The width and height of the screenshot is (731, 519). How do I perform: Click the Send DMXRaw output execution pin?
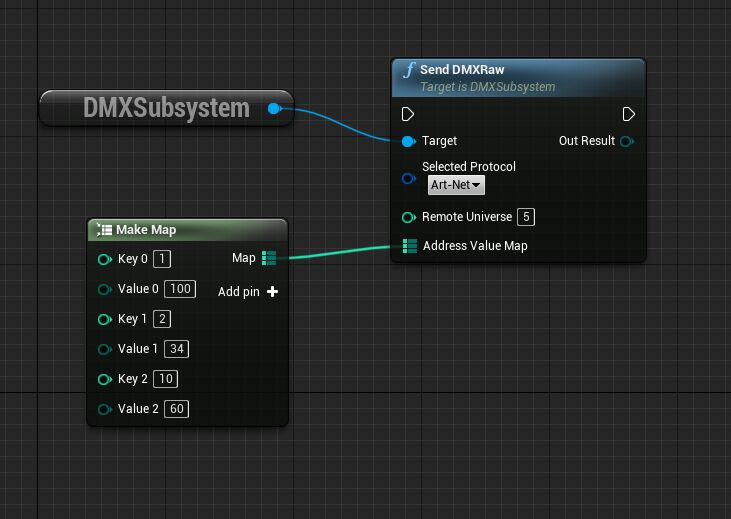628,114
